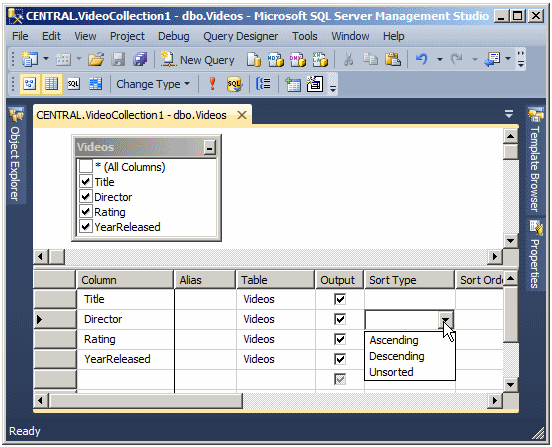Choose Ascending in the Sort Type dropdown
552x447 pixels.
point(394,340)
